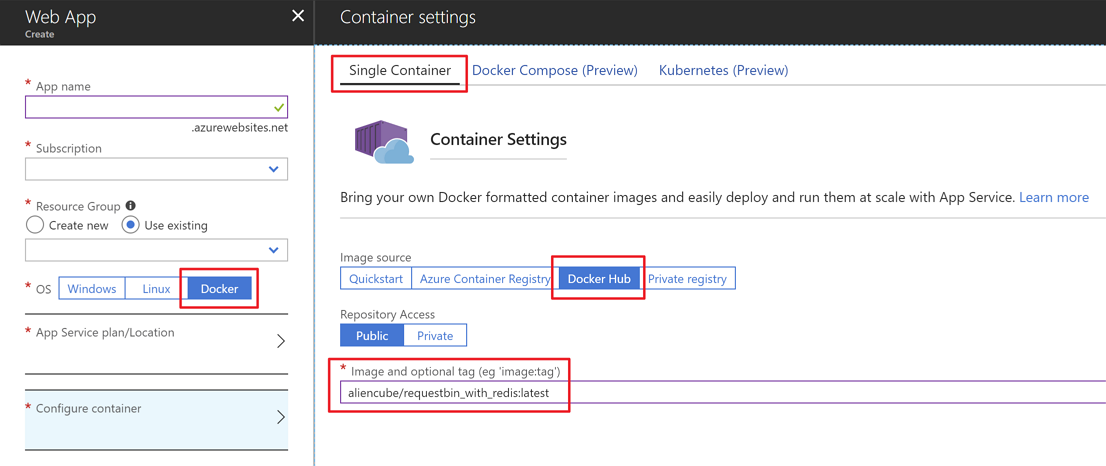Select Private registry image source

687,278
